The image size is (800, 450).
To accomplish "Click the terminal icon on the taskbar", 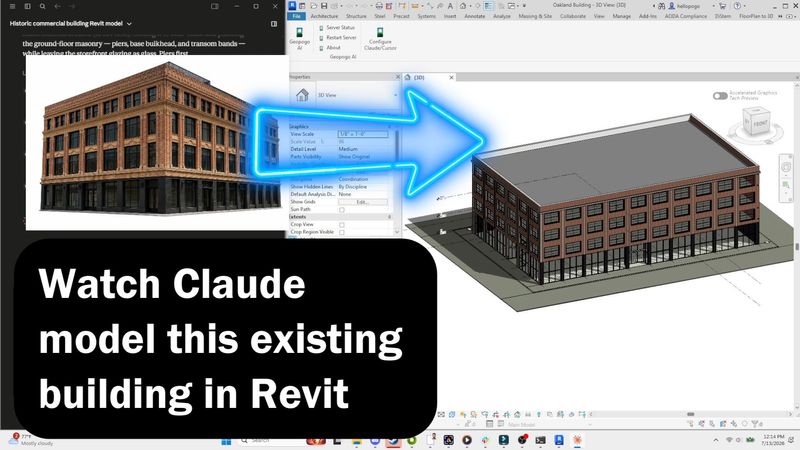I will (x=540, y=440).
